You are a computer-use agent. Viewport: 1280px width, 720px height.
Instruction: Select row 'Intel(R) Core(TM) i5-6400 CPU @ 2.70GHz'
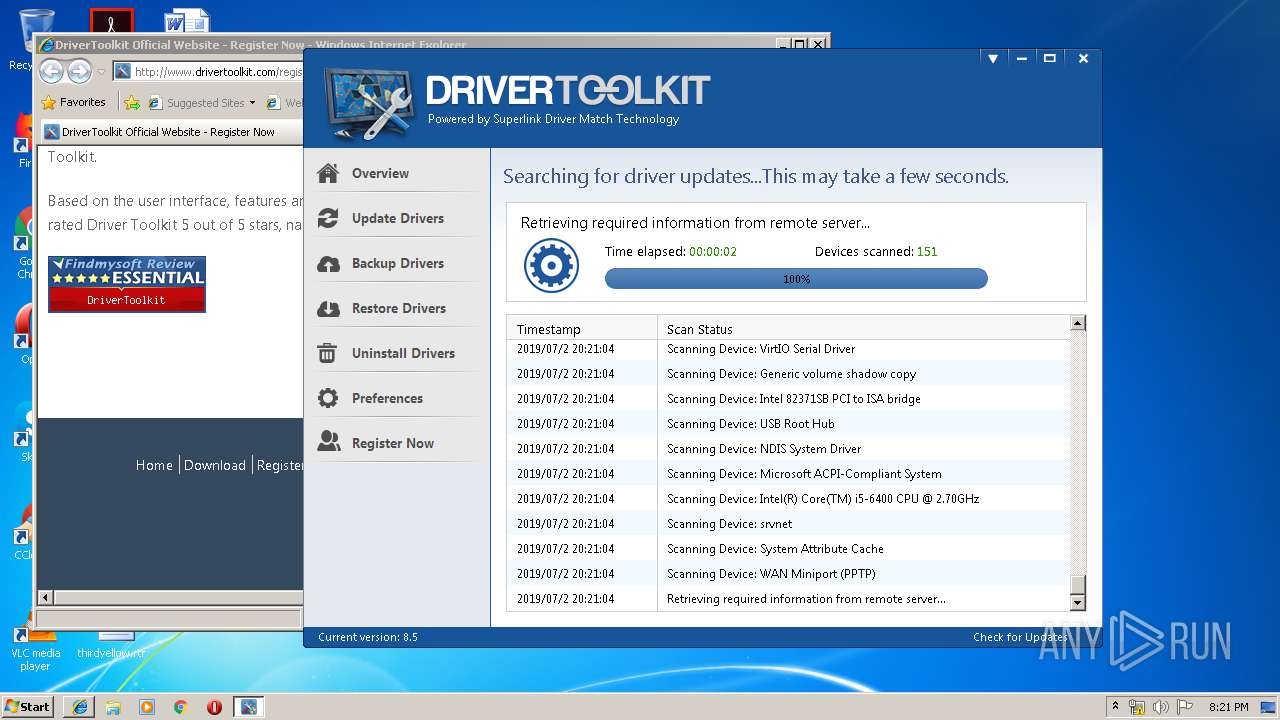788,499
